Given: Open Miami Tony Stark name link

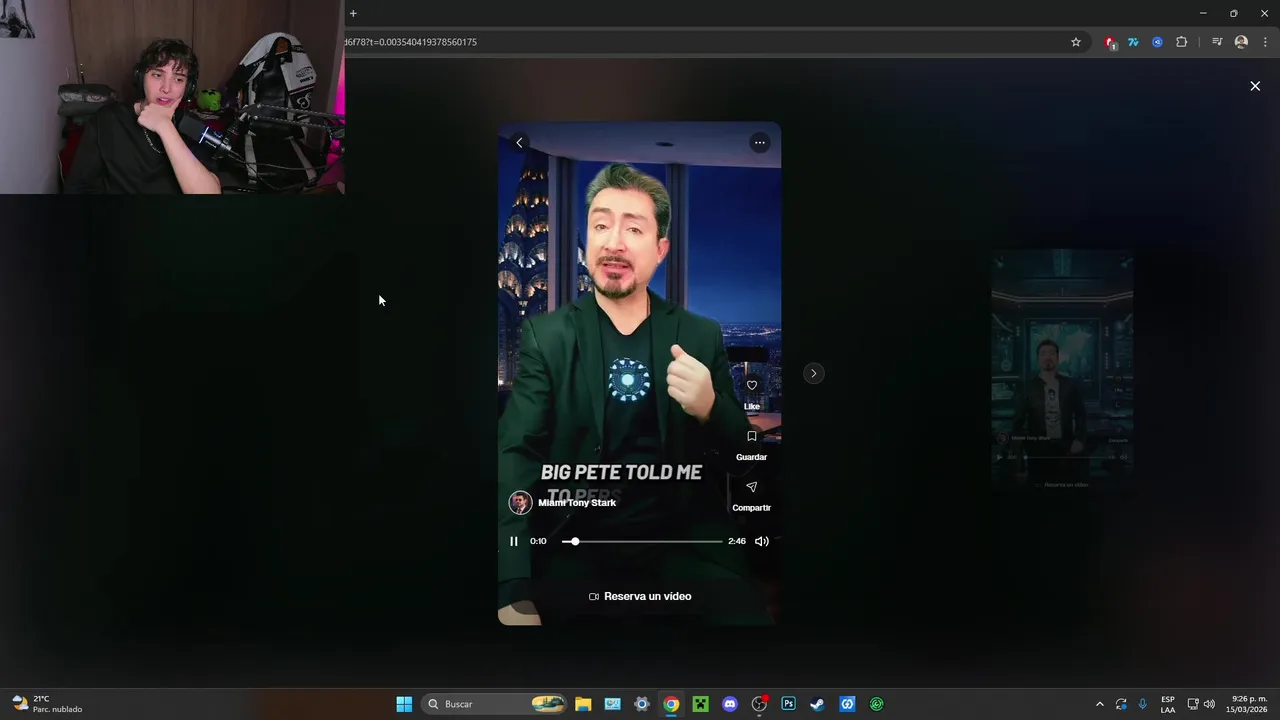Looking at the screenshot, I should coord(577,503).
